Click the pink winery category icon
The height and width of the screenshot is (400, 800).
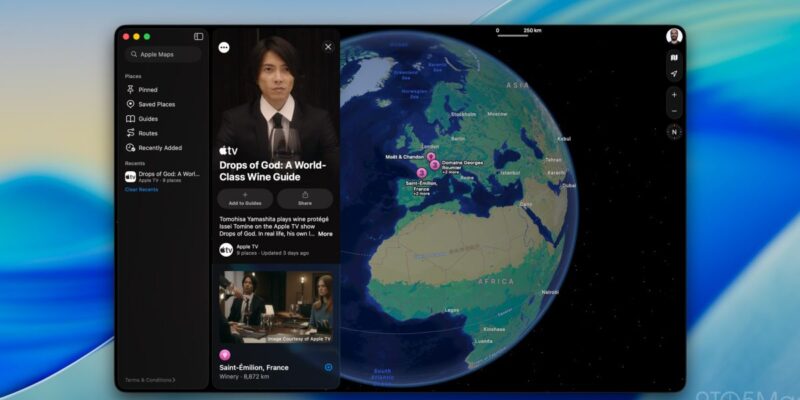224,355
